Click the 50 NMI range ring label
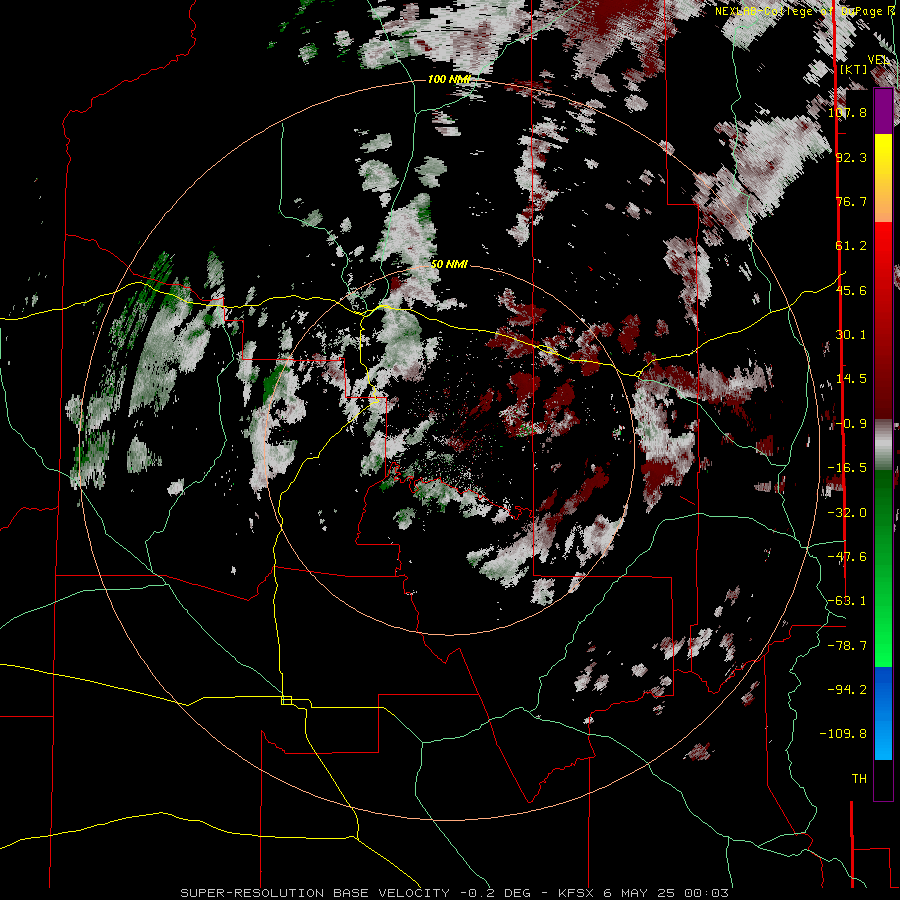The width and height of the screenshot is (900, 900). [x=449, y=264]
